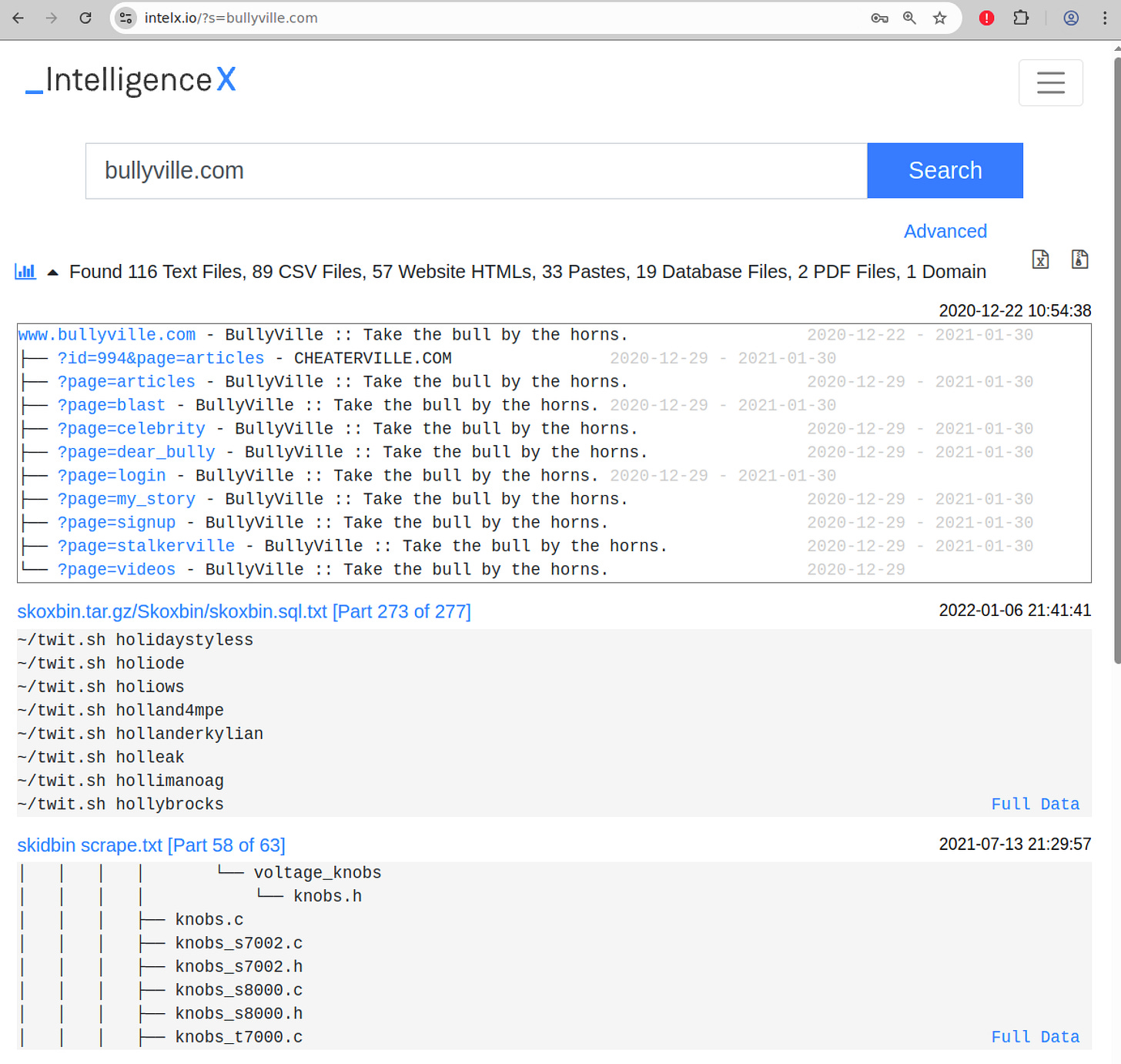Click the Intelligence X logo
1121x1064 pixels.
[x=131, y=80]
